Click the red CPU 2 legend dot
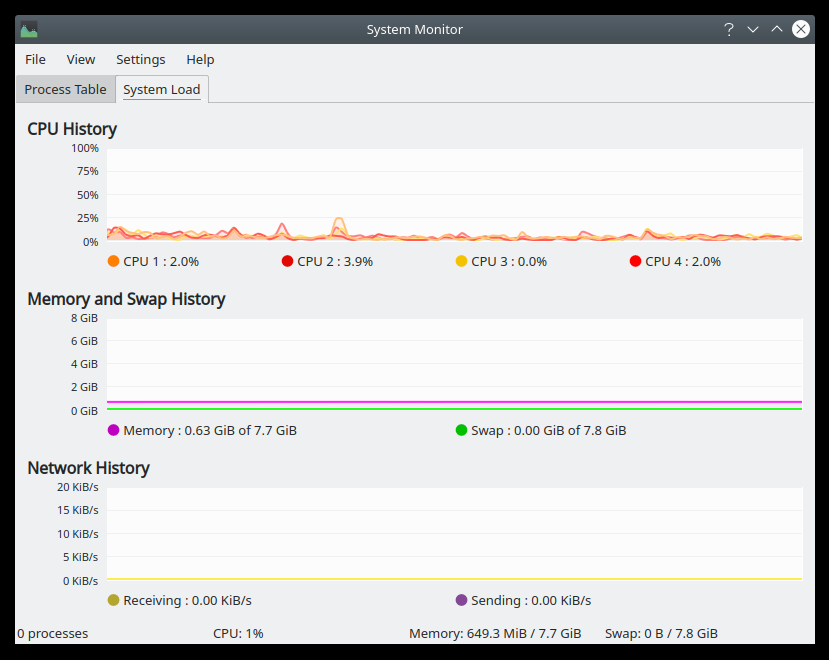The image size is (829, 660). (286, 261)
